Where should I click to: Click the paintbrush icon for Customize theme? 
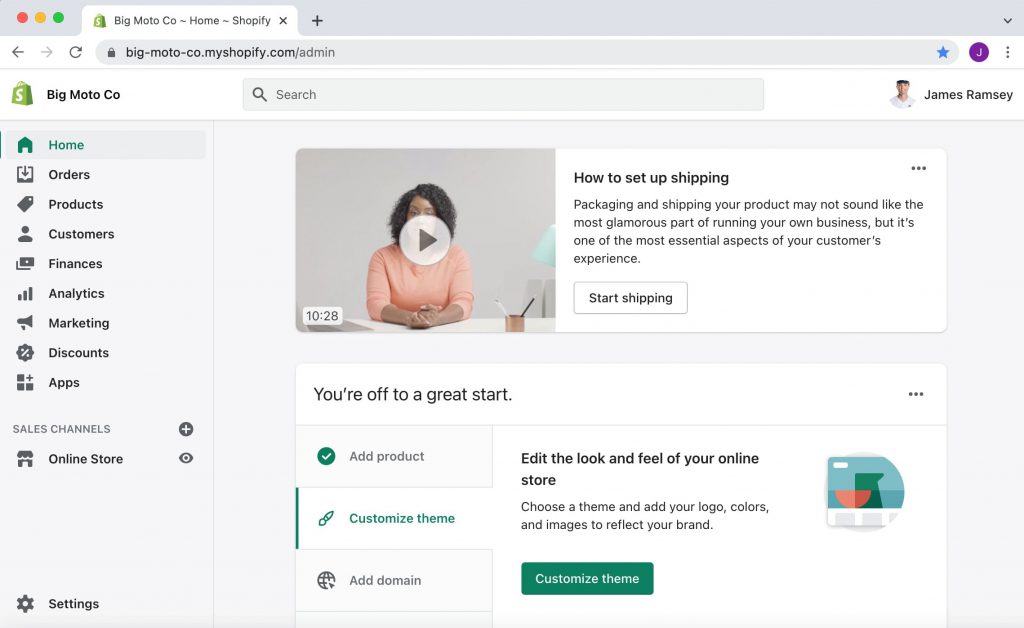(326, 518)
